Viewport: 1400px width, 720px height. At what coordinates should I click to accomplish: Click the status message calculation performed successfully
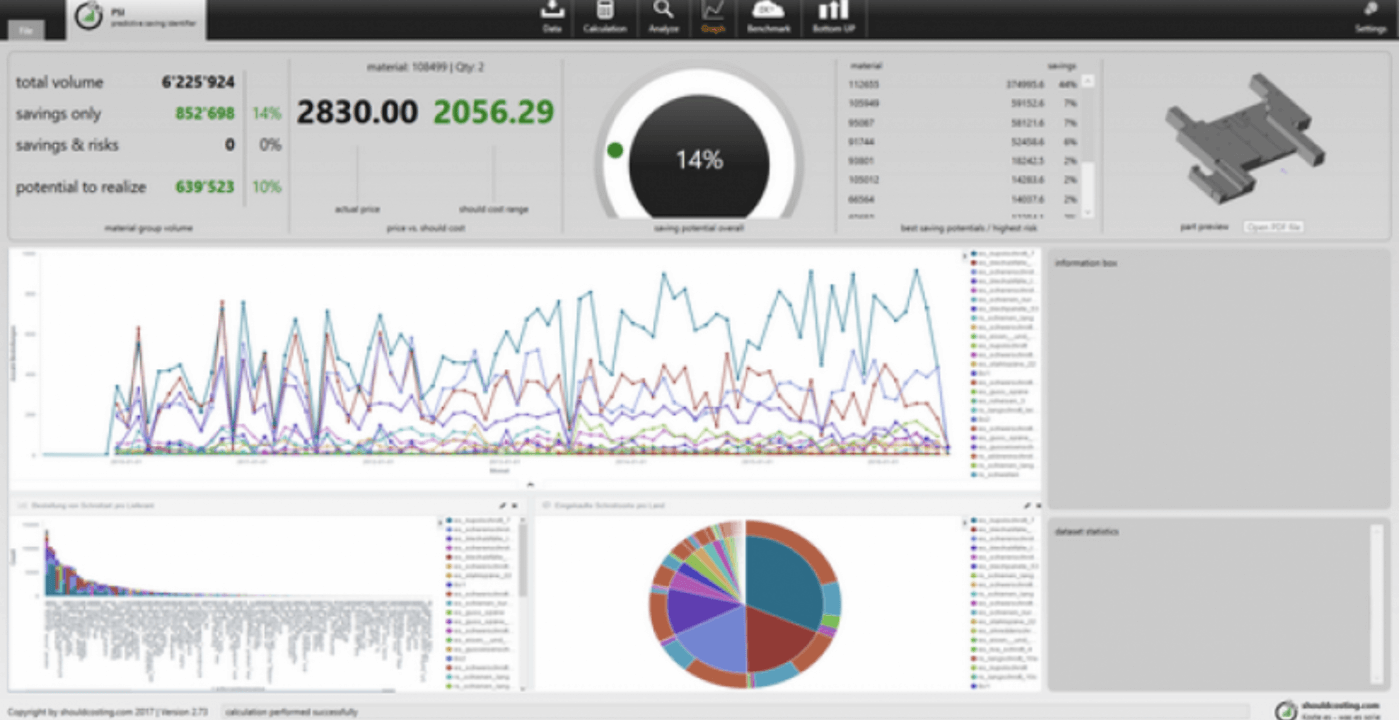click(x=291, y=712)
